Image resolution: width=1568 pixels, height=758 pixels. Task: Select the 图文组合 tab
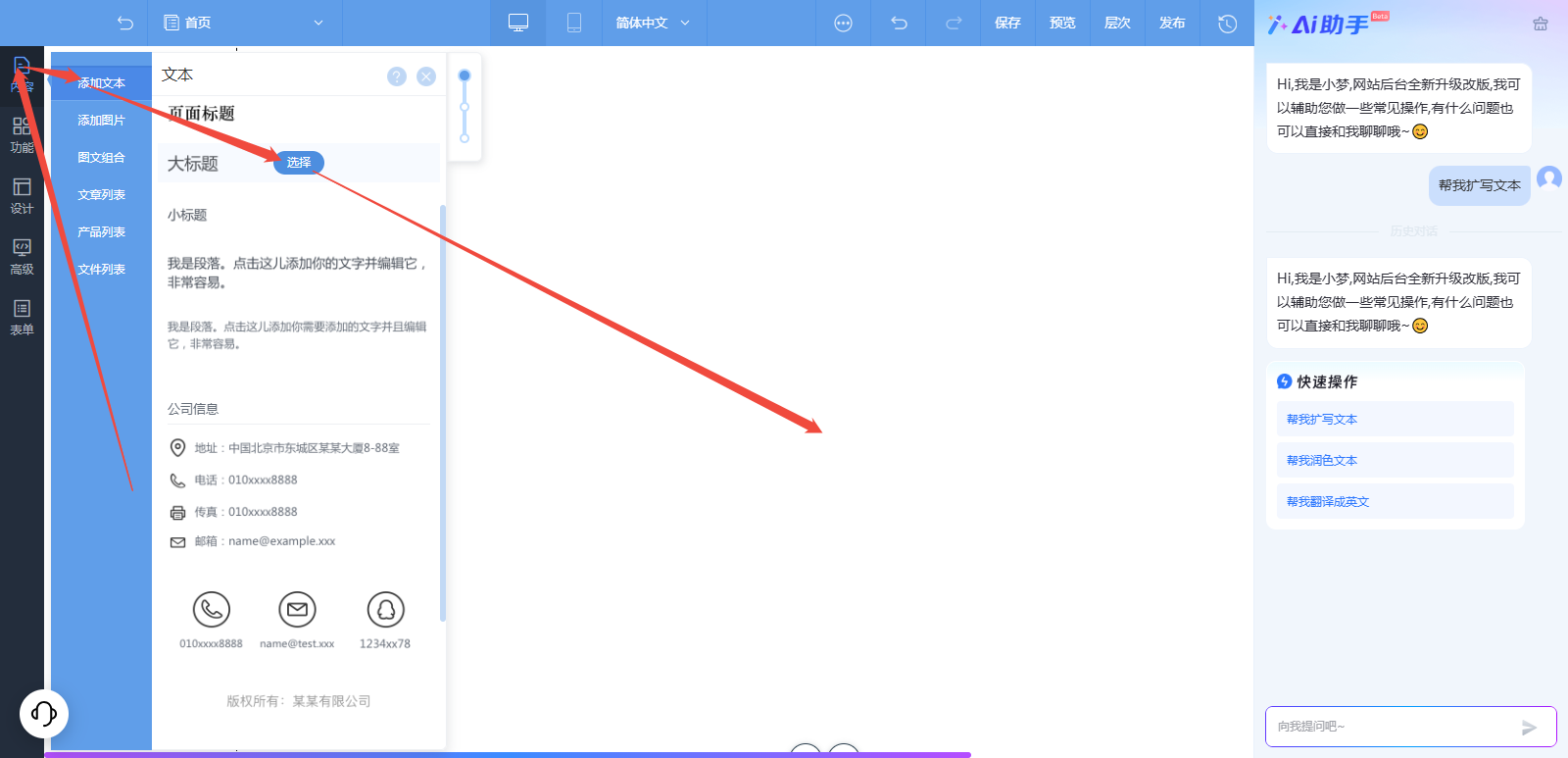coord(101,158)
